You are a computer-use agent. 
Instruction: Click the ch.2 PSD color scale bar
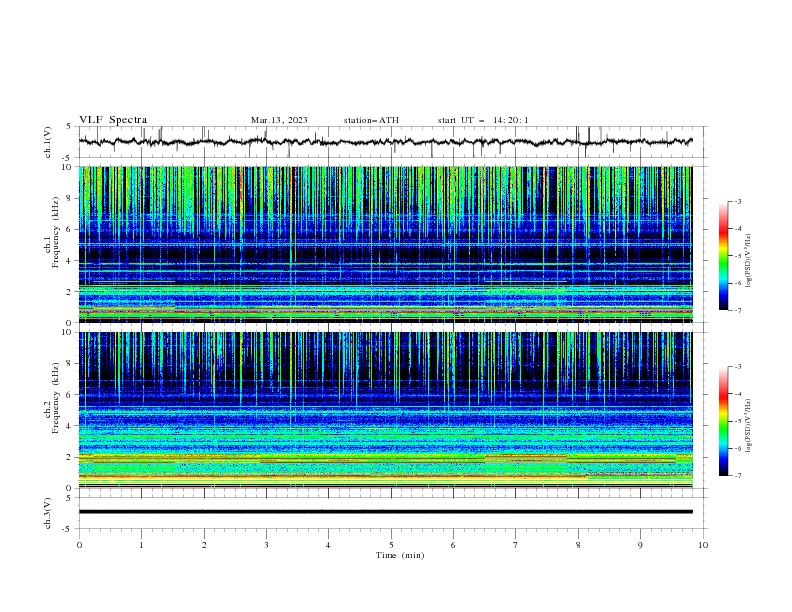click(x=723, y=421)
